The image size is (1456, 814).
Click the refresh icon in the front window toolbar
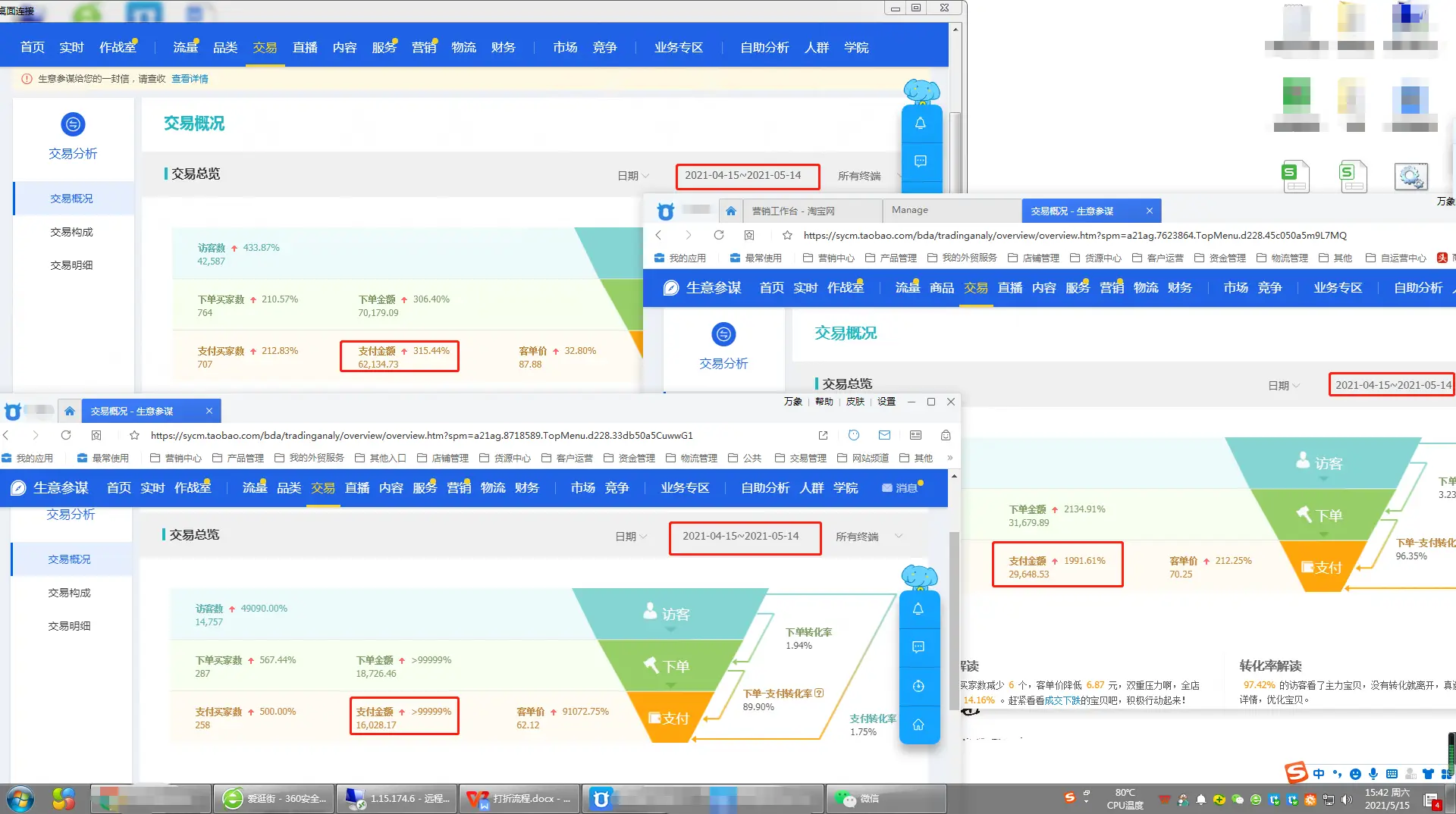66,435
